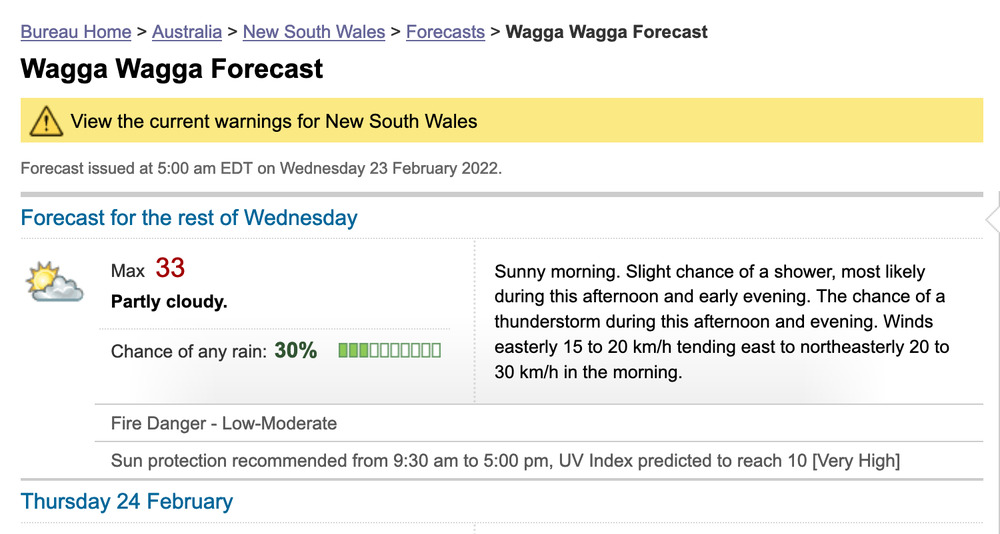Screen dimensions: 1000x534
Task: Navigate to the Forecasts breadcrumb link
Action: tap(445, 32)
